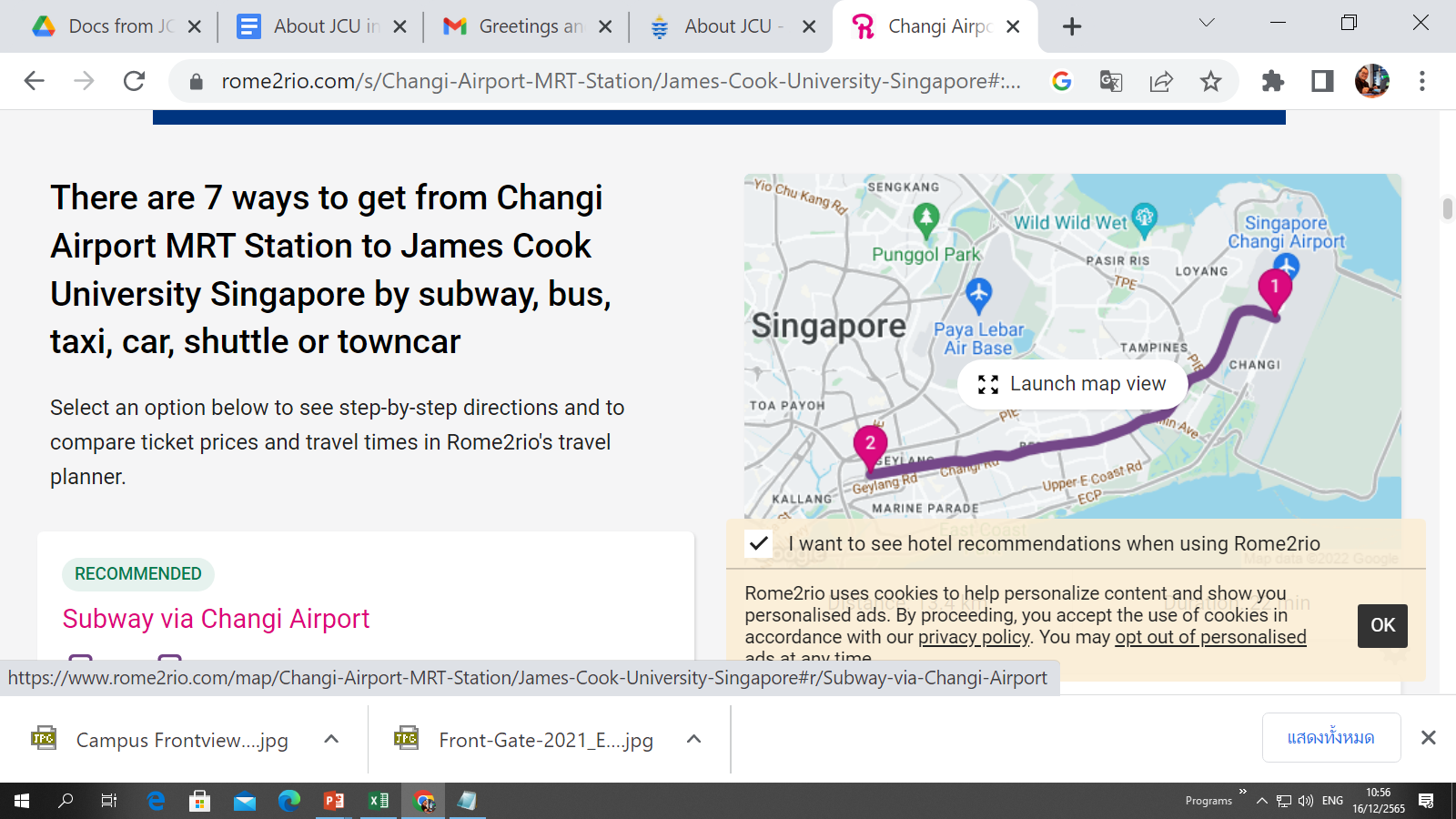This screenshot has width=1456, height=819.
Task: Switch to Excel on the taskbar
Action: point(379,801)
